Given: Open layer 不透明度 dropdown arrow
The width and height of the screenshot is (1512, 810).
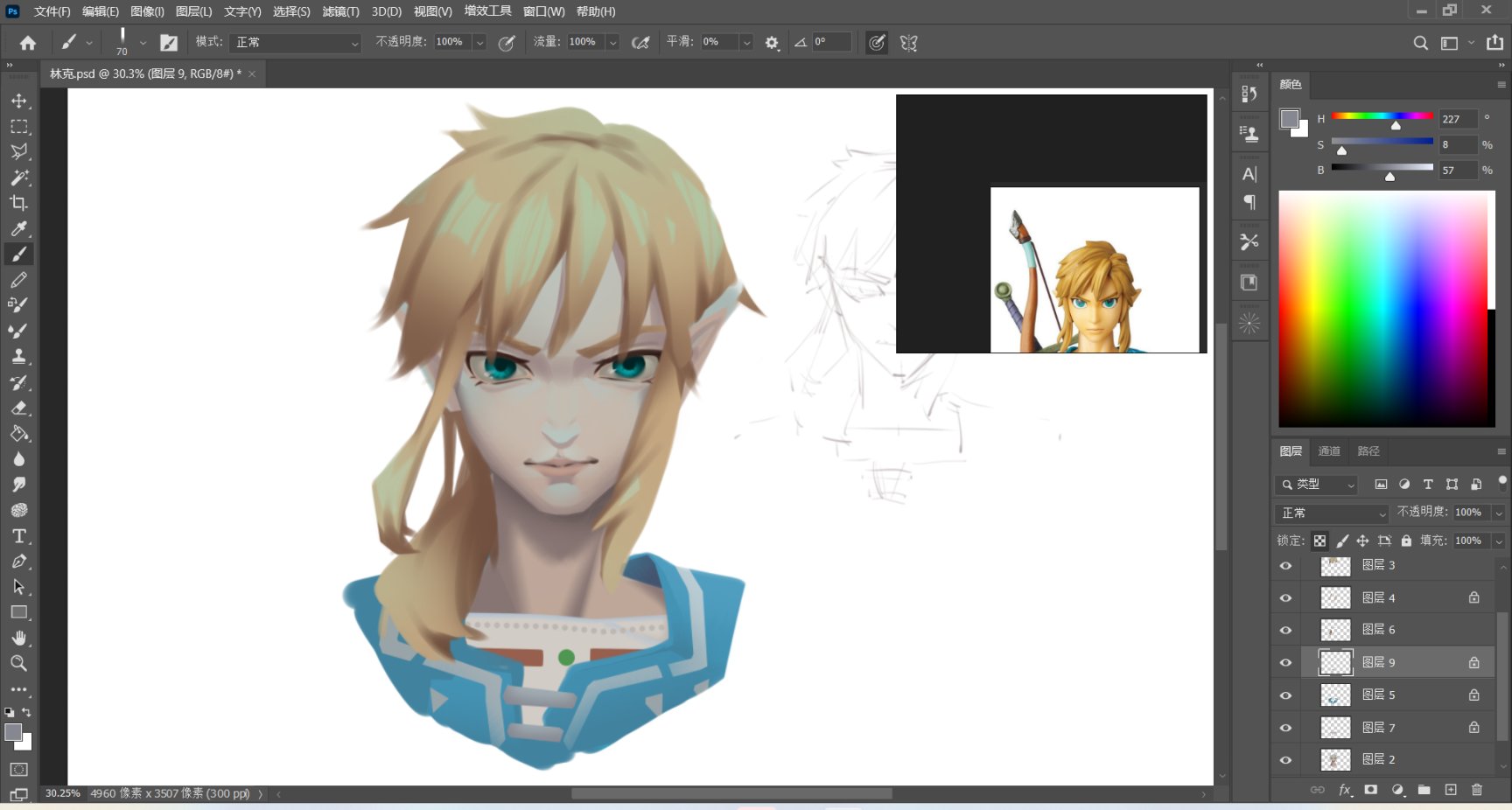Looking at the screenshot, I should click(1499, 513).
